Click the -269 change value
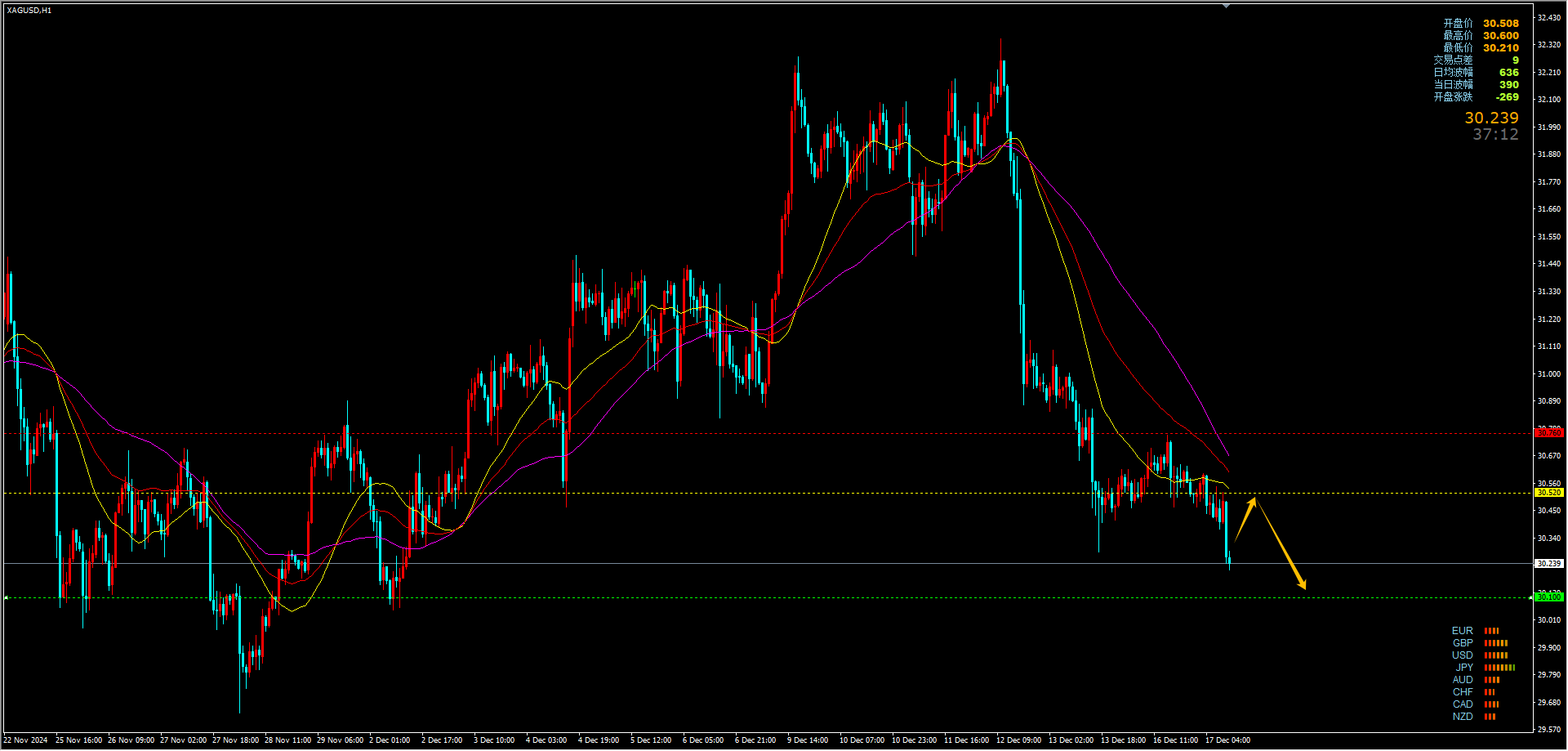The image size is (1568, 751). coord(1508,97)
